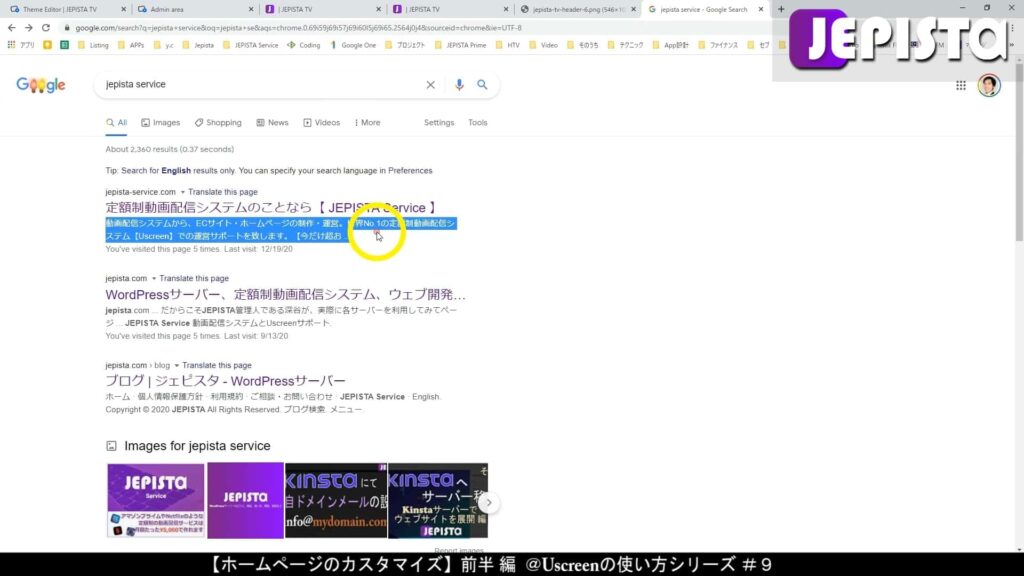
Task: Select the Images results tab
Action: 161,123
